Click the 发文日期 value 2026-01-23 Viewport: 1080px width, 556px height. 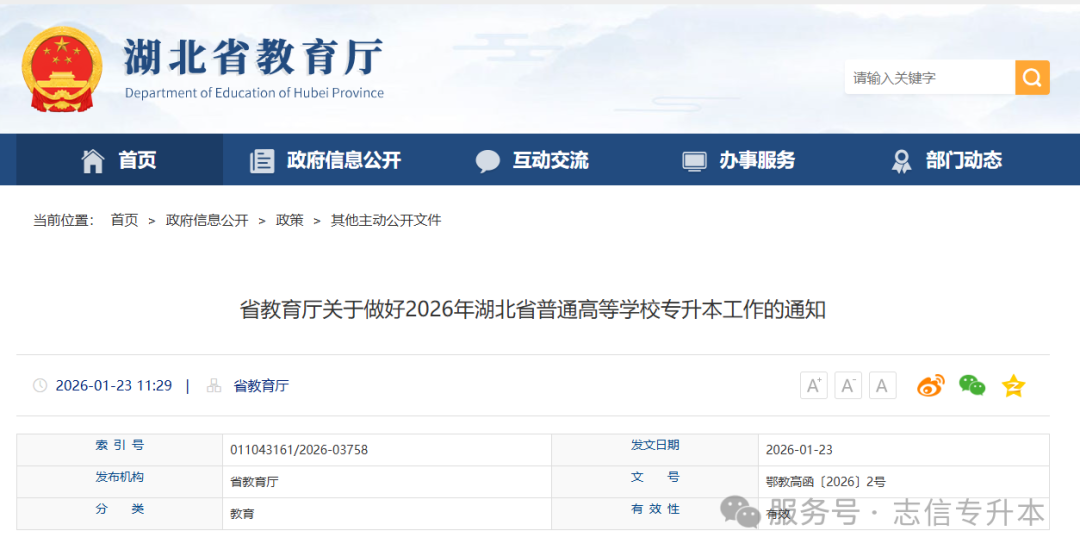(x=799, y=450)
